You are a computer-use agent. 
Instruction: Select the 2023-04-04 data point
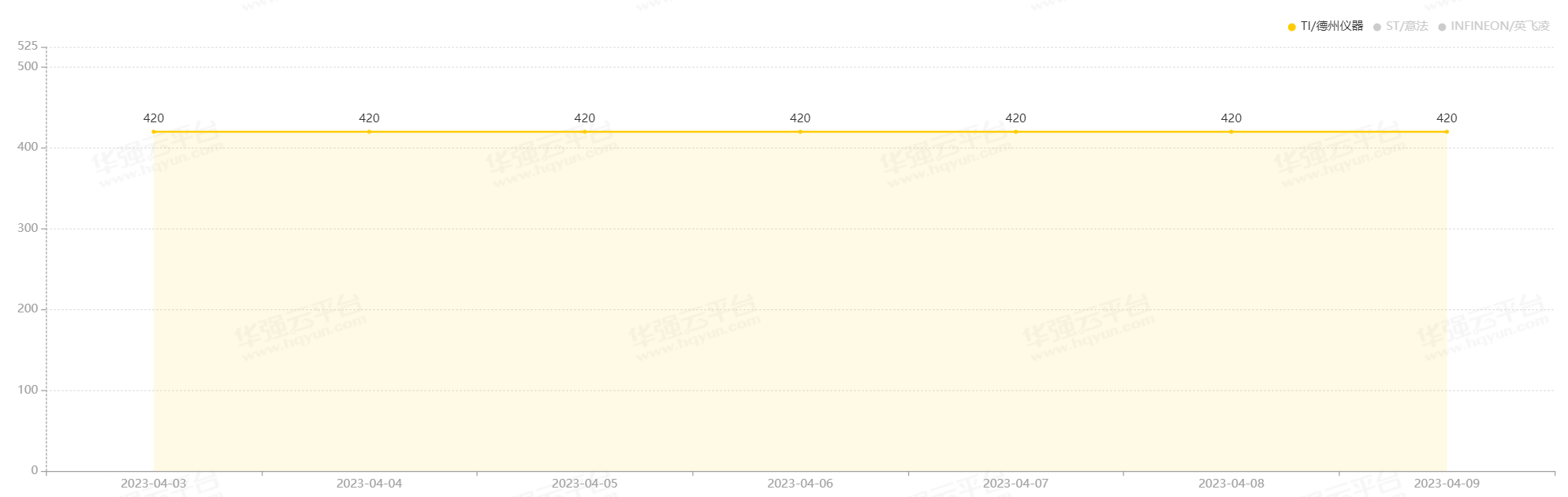point(369,132)
